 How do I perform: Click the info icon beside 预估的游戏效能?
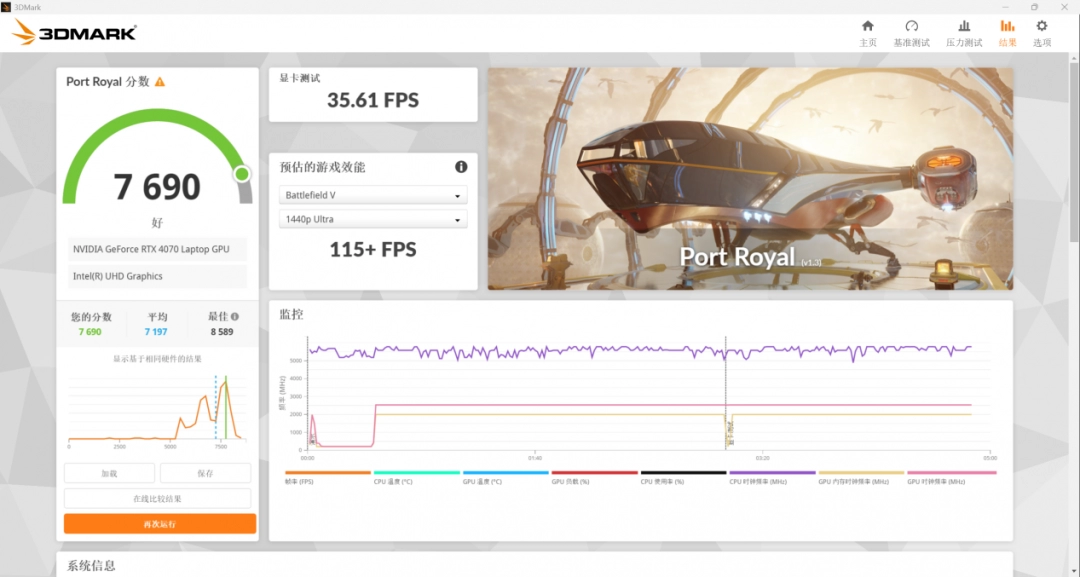point(461,167)
